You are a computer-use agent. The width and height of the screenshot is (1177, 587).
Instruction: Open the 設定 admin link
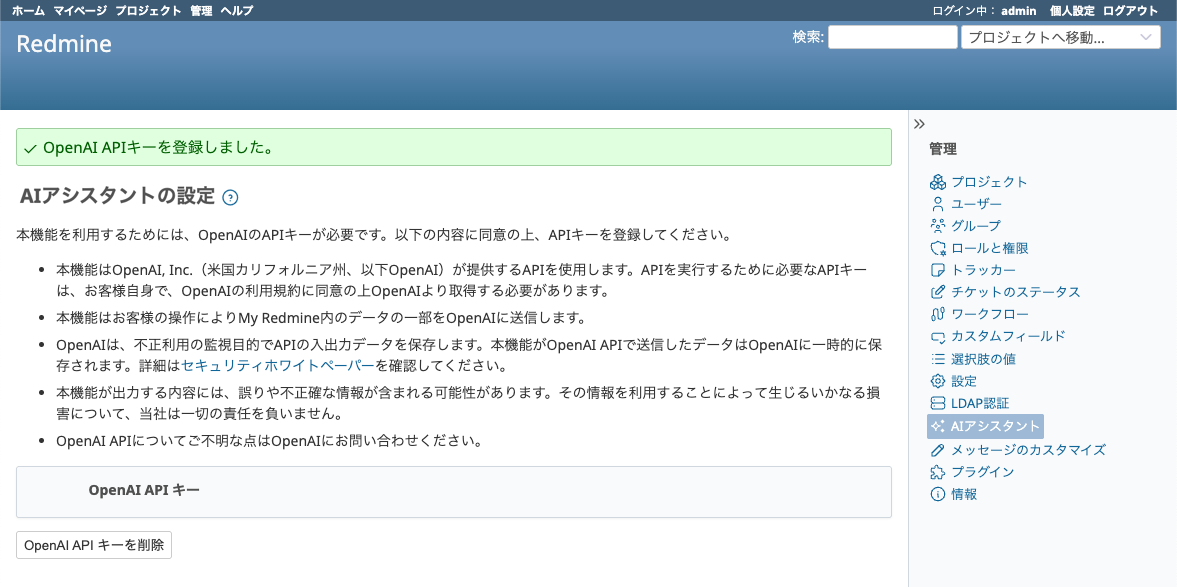tap(964, 381)
